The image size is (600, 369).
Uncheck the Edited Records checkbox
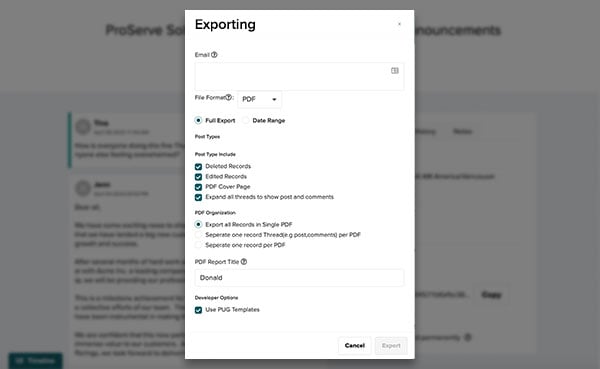tap(198, 177)
